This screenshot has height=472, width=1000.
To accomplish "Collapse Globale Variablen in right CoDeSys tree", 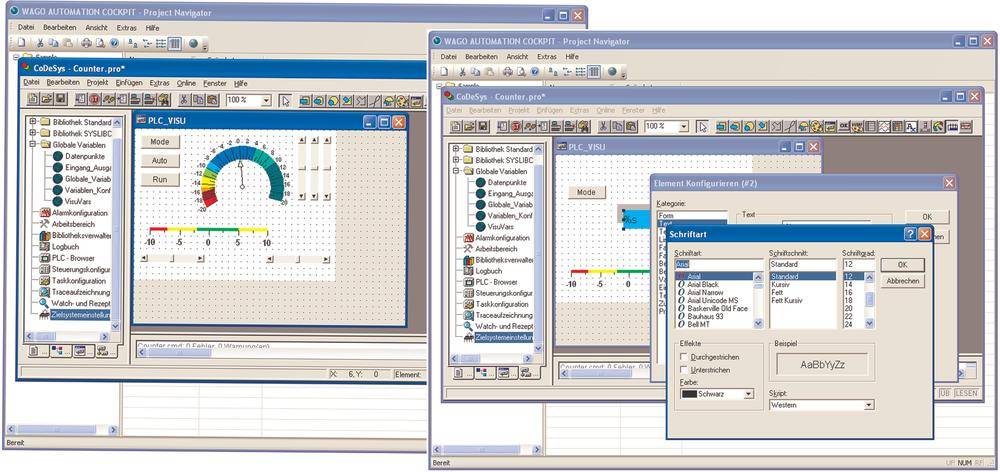I will (x=456, y=171).
